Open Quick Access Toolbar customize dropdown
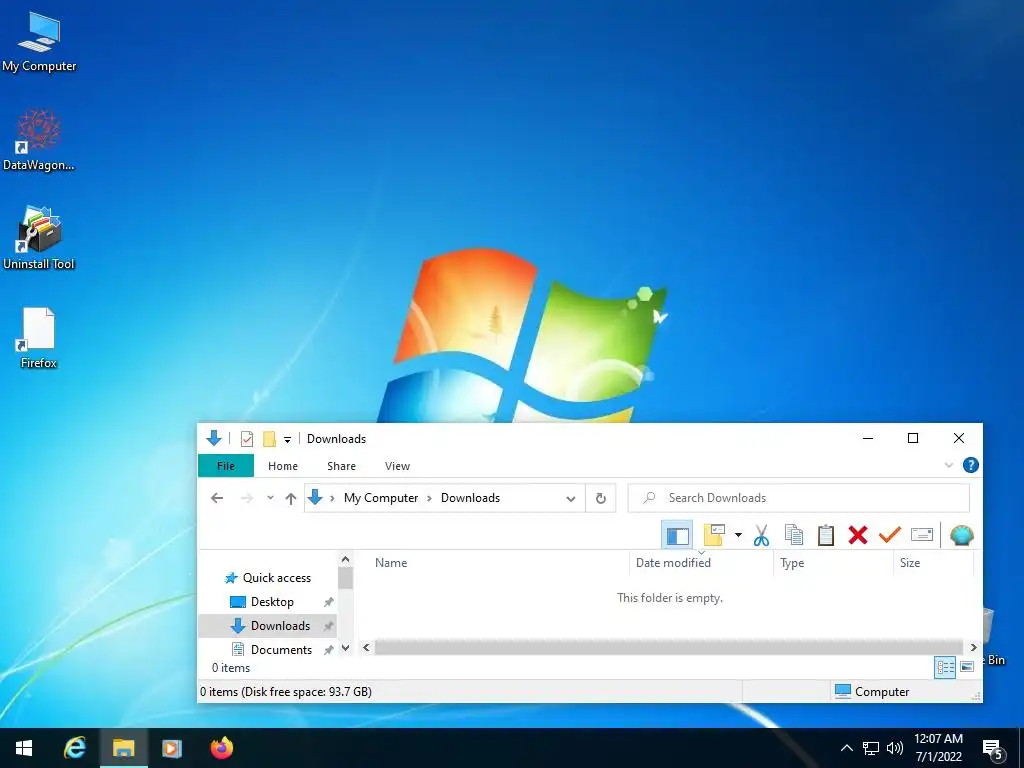This screenshot has width=1024, height=768. (287, 440)
